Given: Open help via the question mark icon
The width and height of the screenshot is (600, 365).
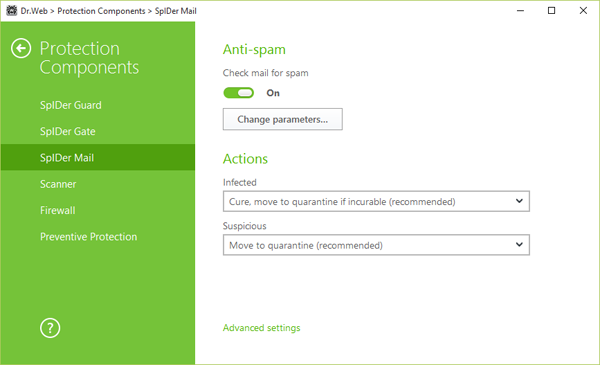Looking at the screenshot, I should point(50,328).
